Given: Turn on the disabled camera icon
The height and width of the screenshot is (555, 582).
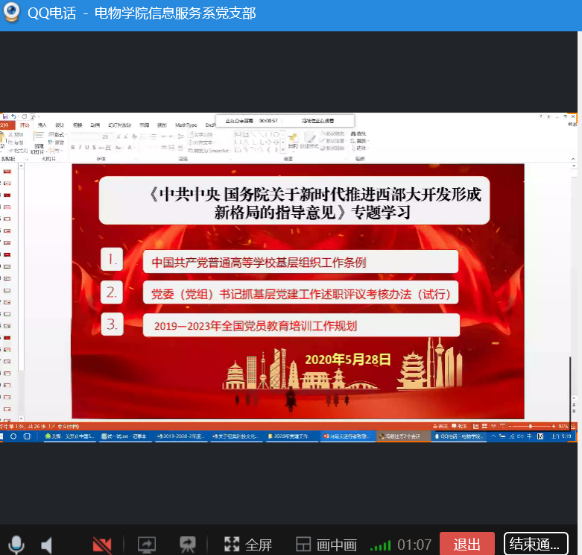Looking at the screenshot, I should 102,545.
